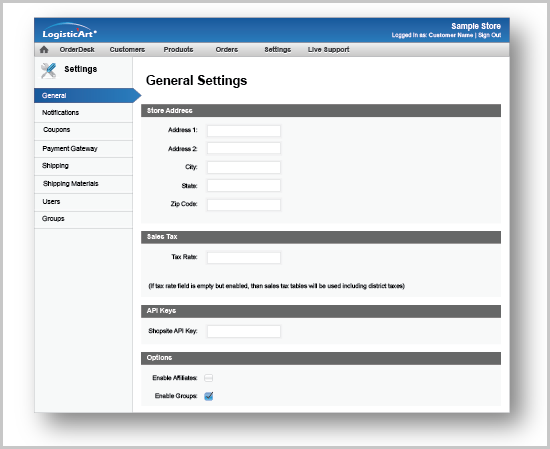
Task: Open Live Support
Action: click(x=328, y=49)
